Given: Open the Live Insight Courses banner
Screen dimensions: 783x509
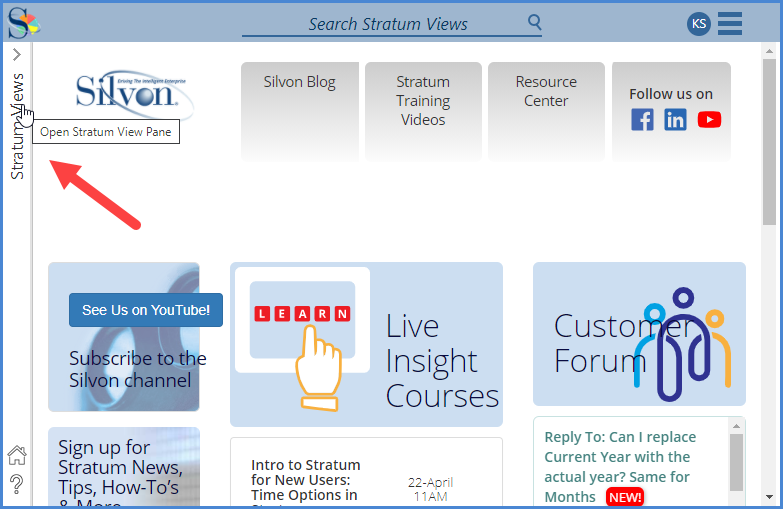Looking at the screenshot, I should coord(366,344).
